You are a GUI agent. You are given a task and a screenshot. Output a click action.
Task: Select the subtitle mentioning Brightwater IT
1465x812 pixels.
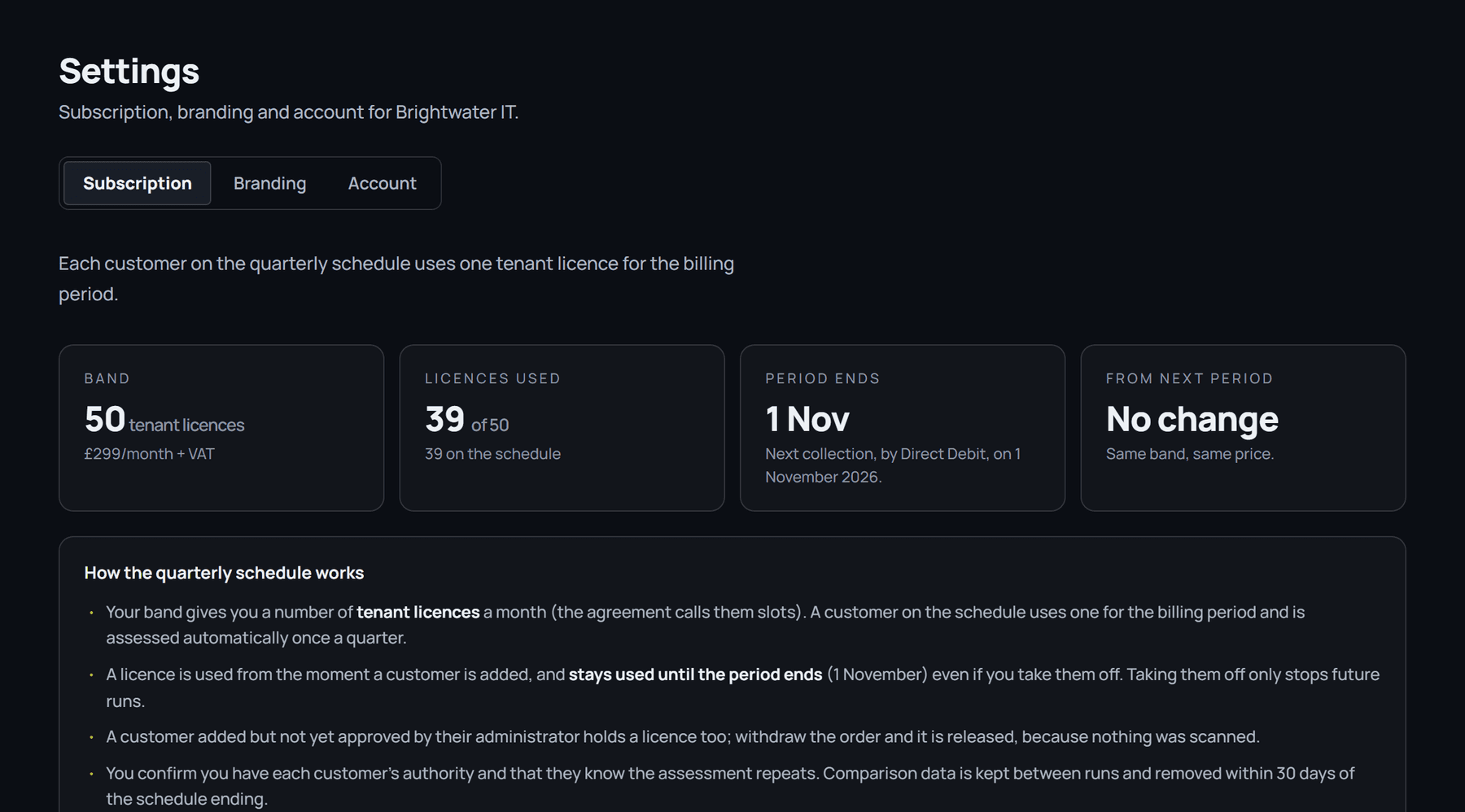pos(288,112)
